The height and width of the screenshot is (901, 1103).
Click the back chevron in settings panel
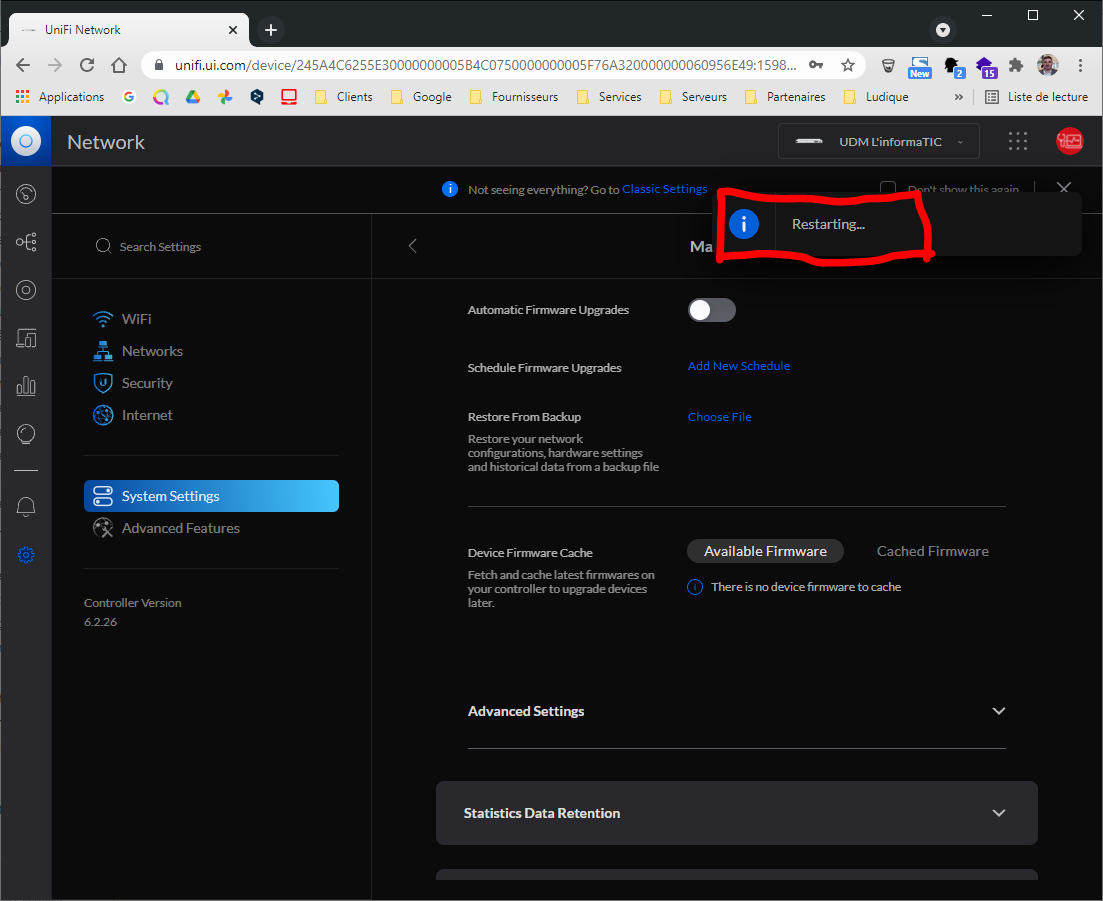(x=413, y=246)
